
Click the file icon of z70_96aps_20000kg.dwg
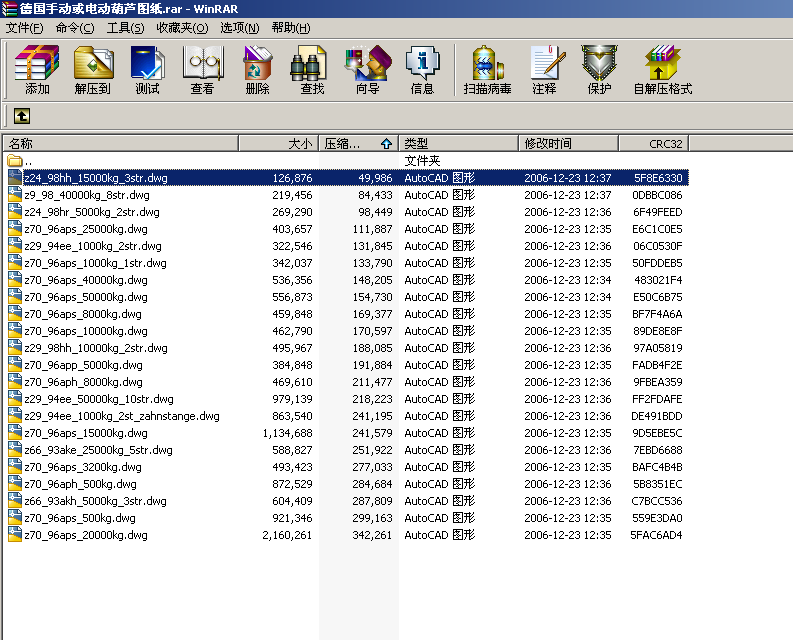coord(15,535)
